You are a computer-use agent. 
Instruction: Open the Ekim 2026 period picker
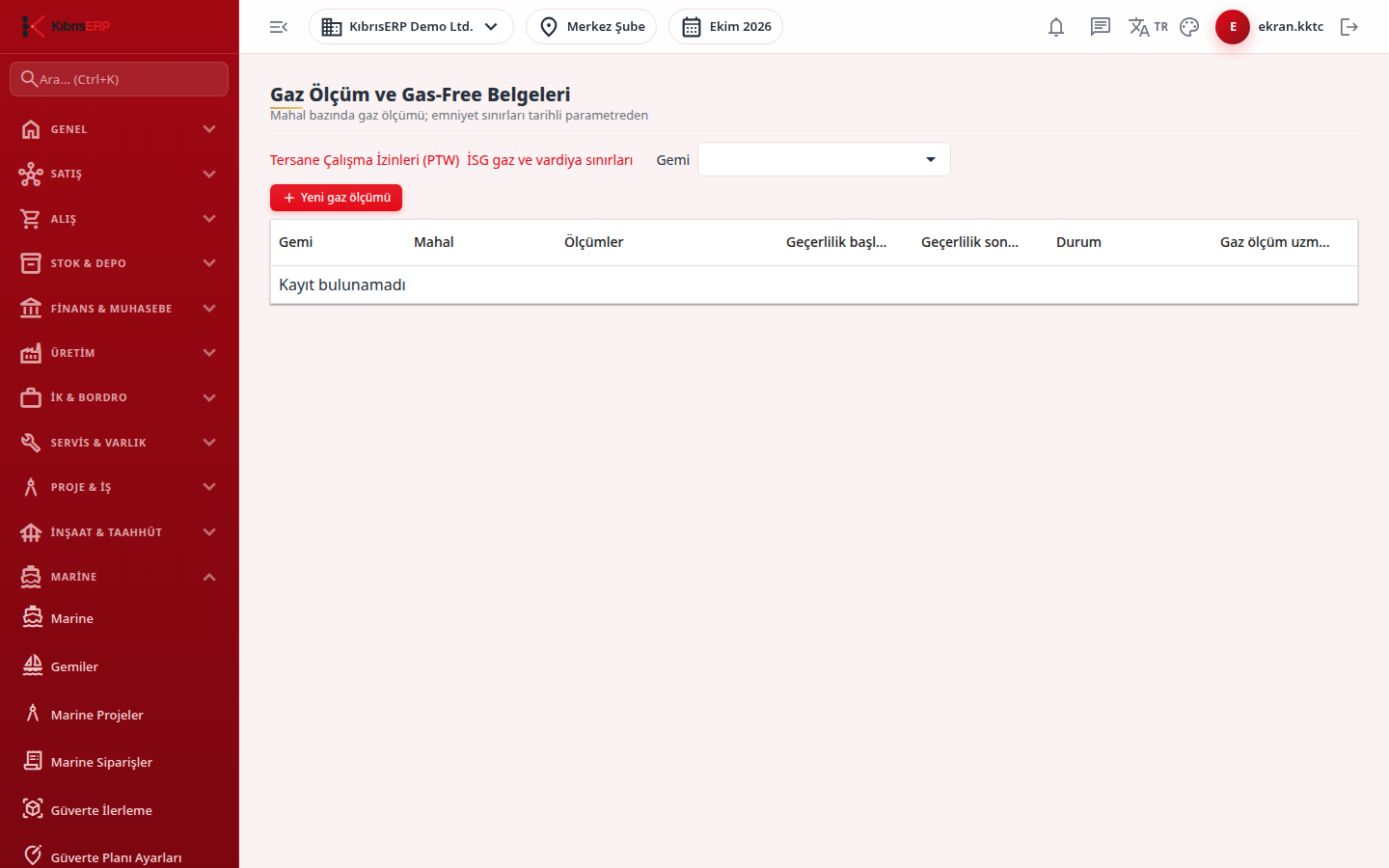(x=725, y=27)
